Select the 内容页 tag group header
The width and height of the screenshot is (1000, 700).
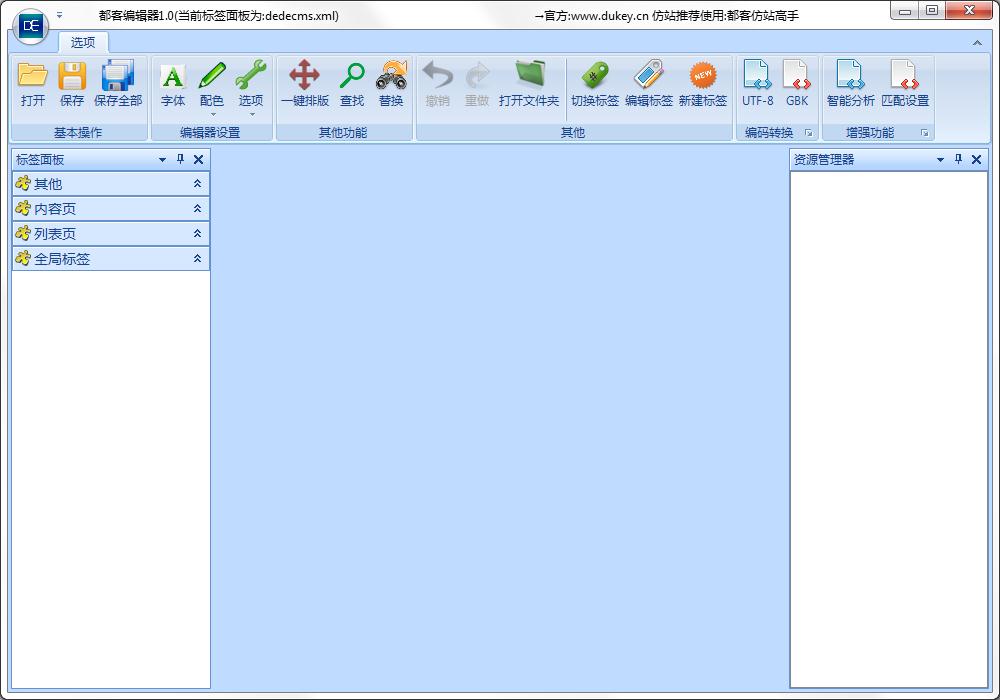pyautogui.click(x=111, y=208)
